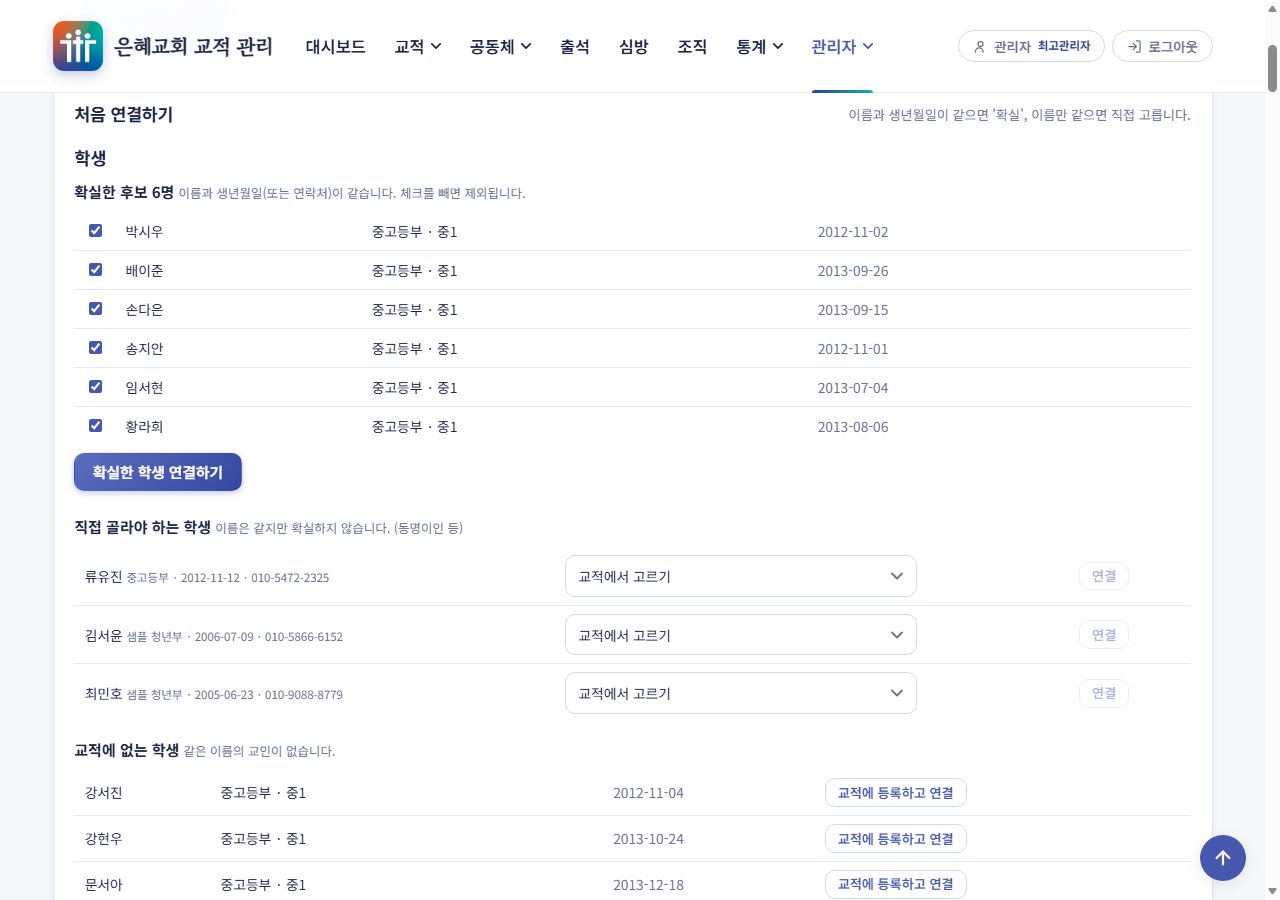Click the name 문서아
This screenshot has height=900, width=1280.
[104, 885]
